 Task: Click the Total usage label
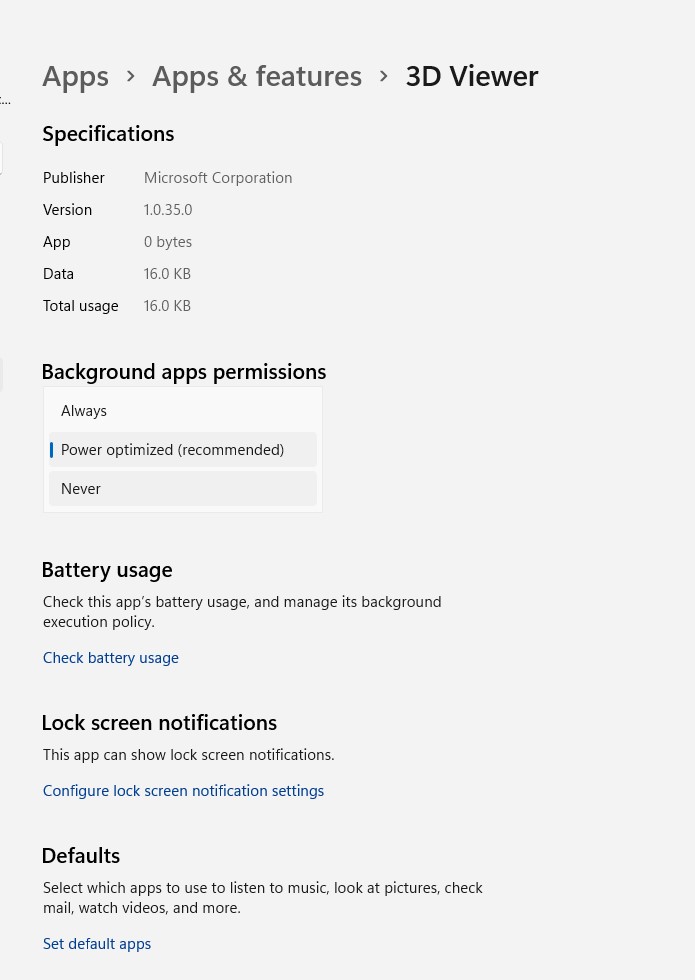click(81, 306)
